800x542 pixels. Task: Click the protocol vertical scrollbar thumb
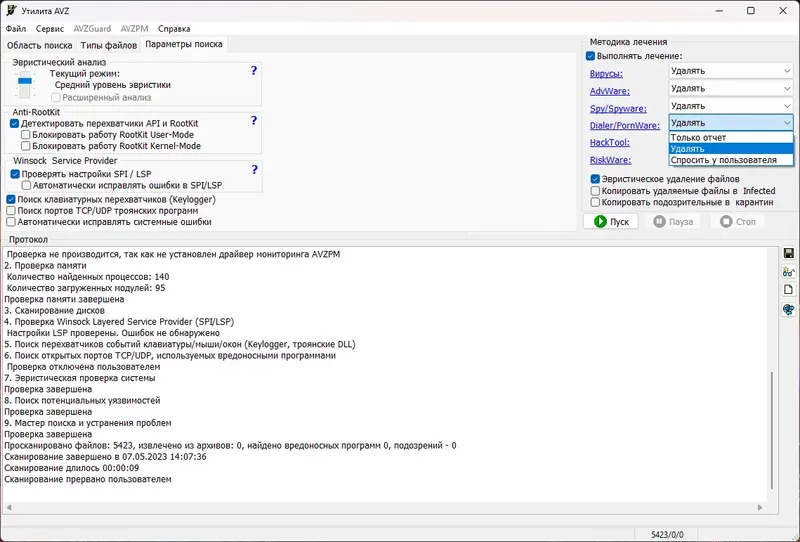coord(772,430)
